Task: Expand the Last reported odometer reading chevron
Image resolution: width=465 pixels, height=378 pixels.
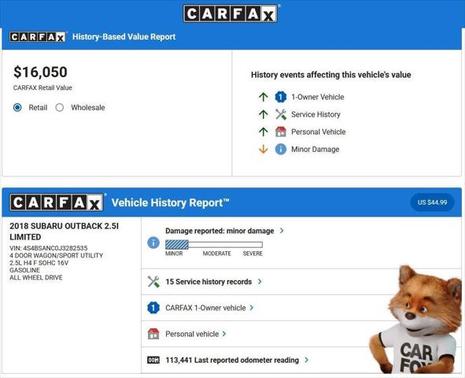Action: (x=306, y=360)
